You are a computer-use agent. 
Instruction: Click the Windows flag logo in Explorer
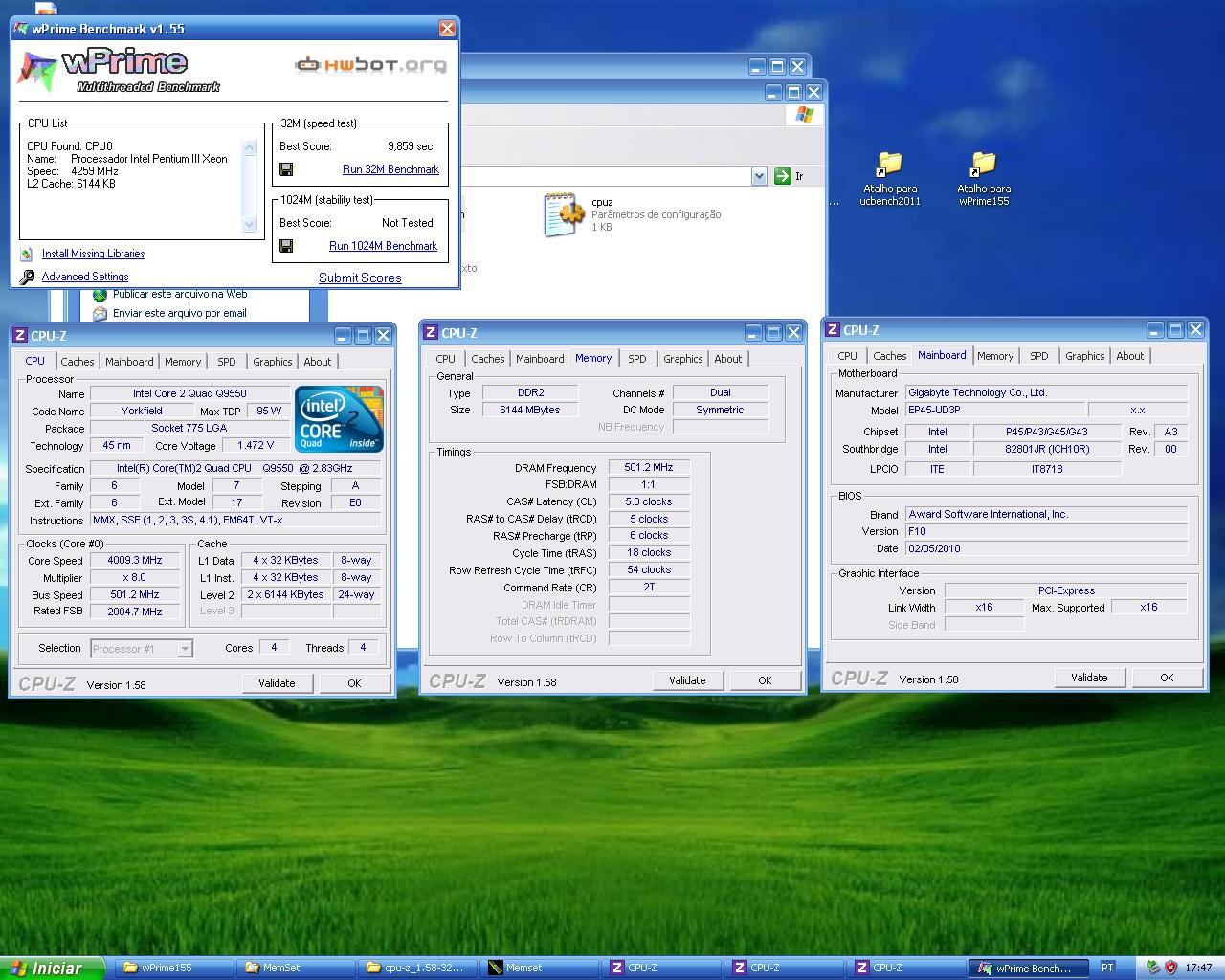[x=805, y=115]
